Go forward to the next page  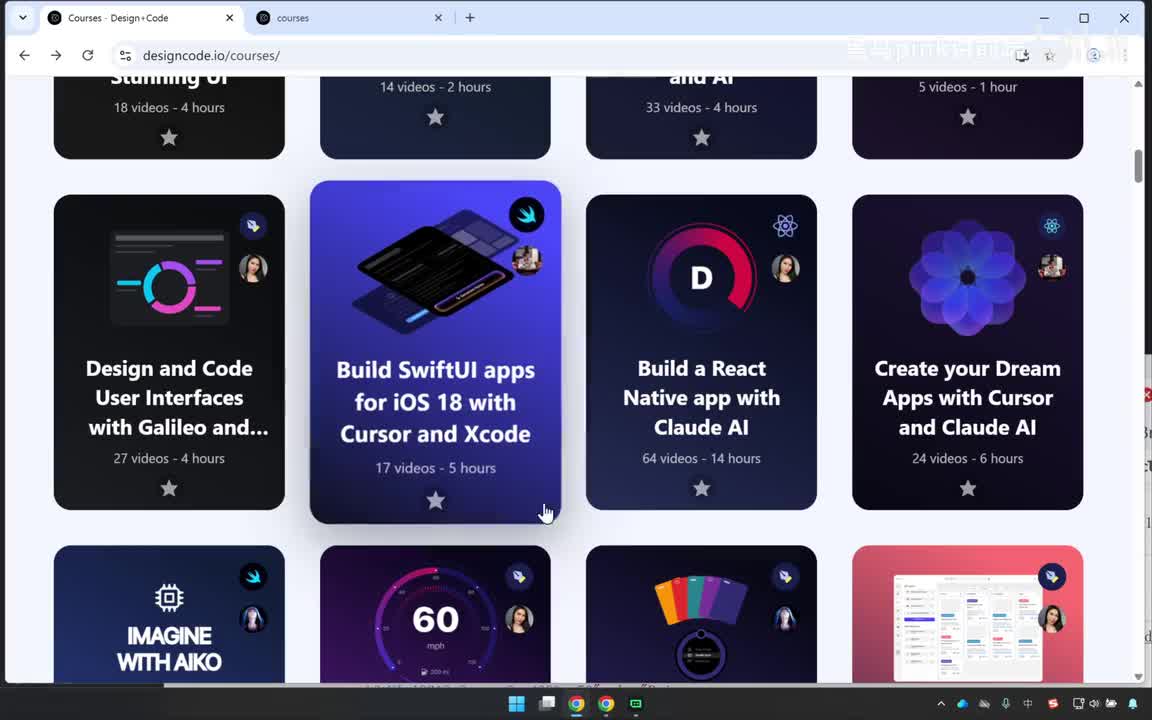point(56,55)
